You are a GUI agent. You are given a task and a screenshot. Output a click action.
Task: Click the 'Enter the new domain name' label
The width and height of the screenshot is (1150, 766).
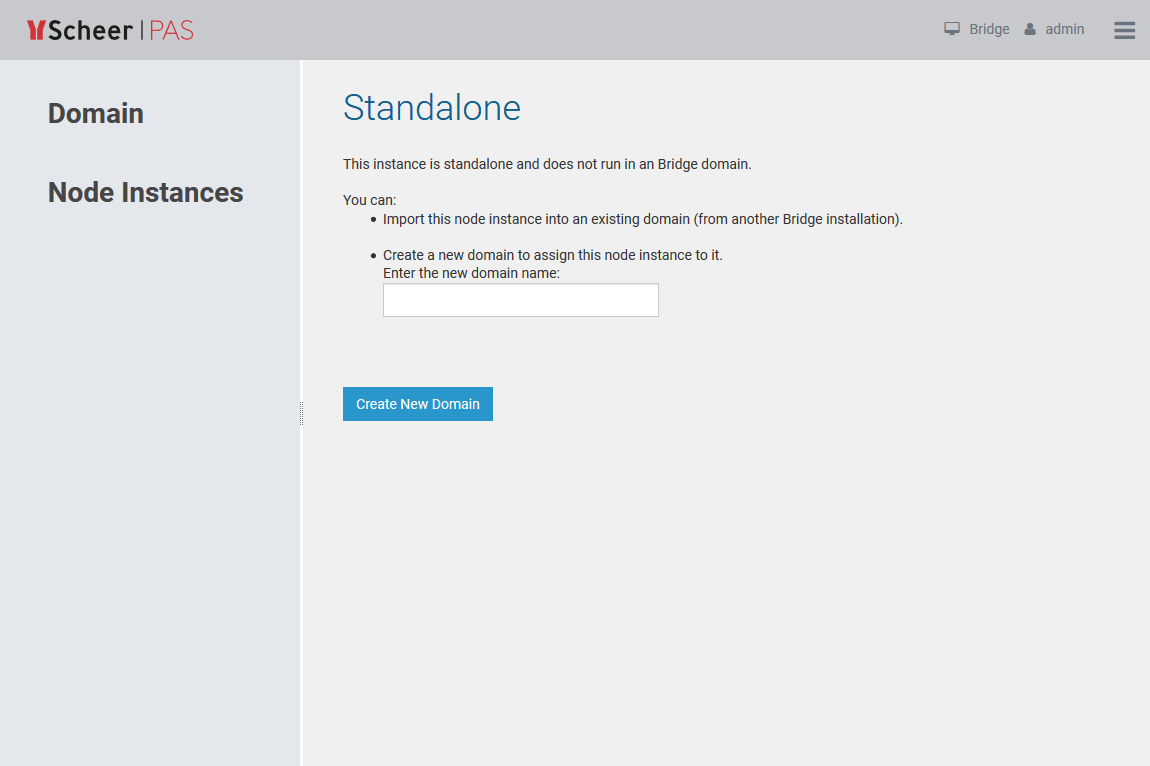[x=471, y=273]
